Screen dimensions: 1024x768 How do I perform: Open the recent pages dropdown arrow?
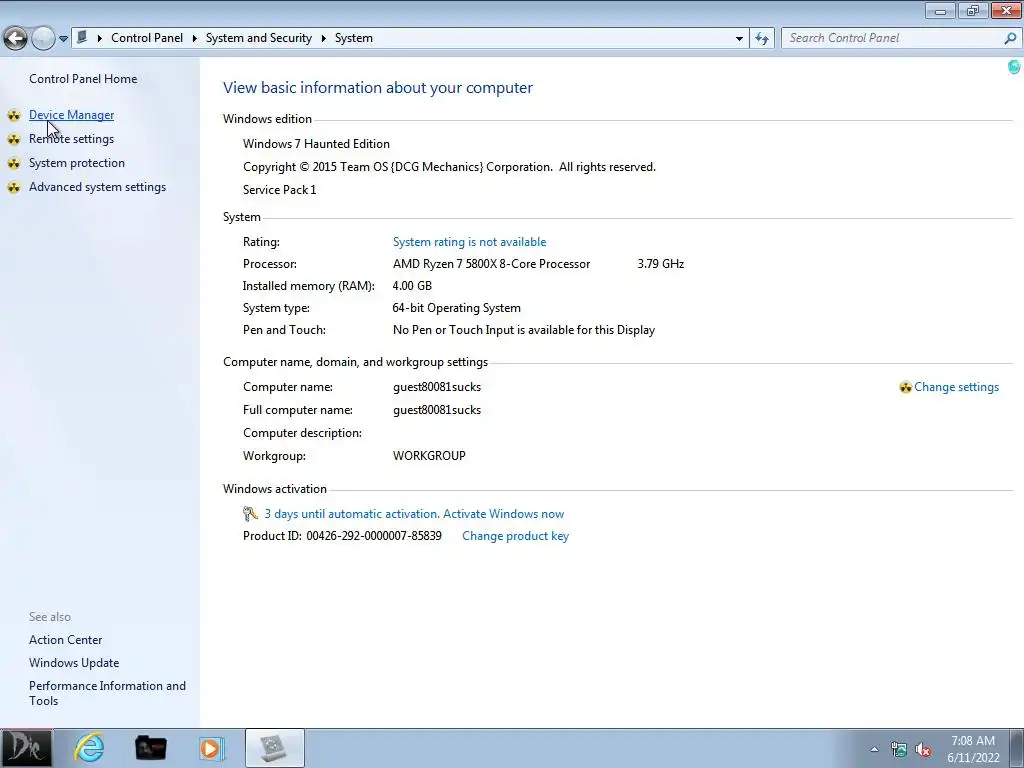tap(63, 39)
